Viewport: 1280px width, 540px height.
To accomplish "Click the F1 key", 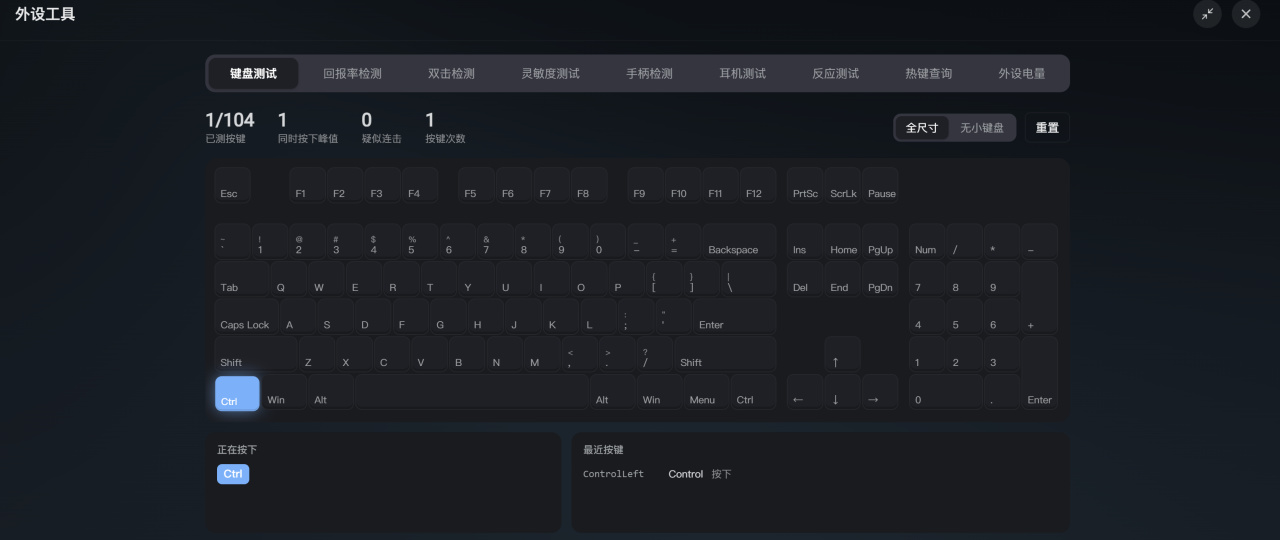I will (307, 185).
